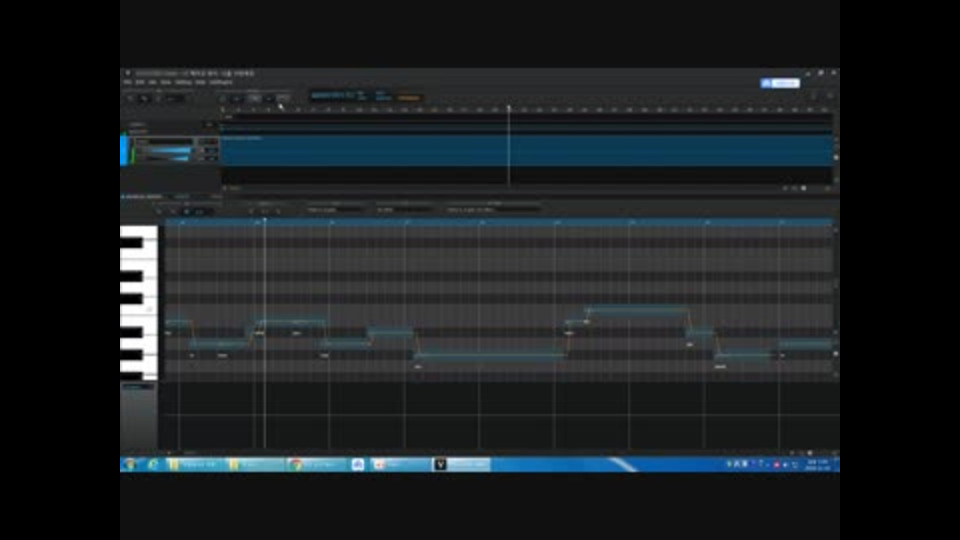
Task: Open the last menu bar item
Action: pyautogui.click(x=221, y=82)
